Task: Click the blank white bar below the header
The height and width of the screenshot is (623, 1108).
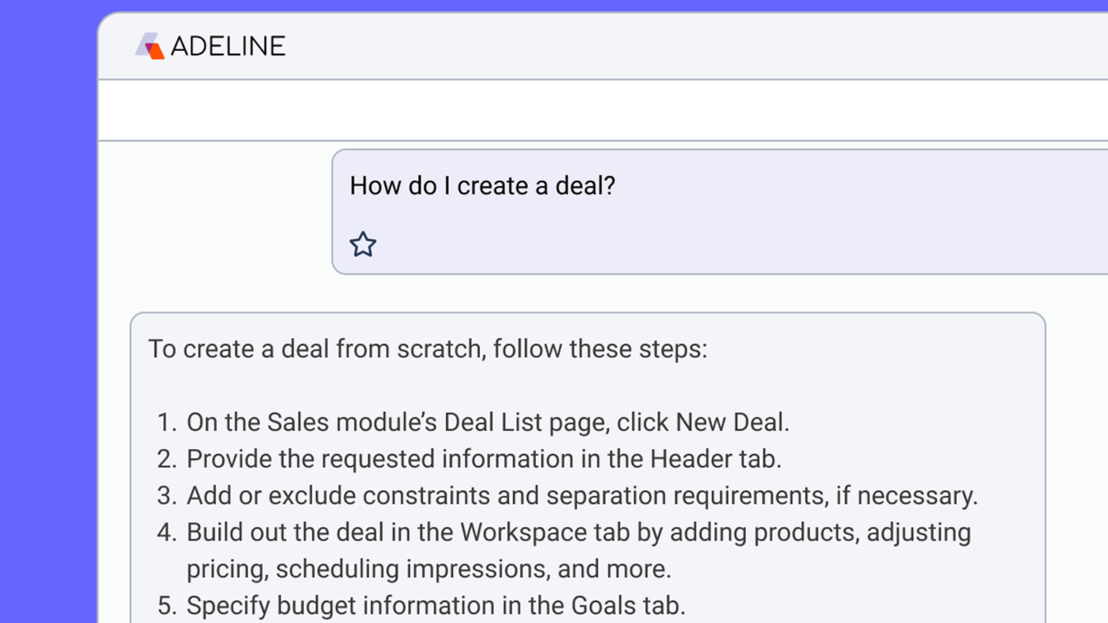Action: click(600, 110)
